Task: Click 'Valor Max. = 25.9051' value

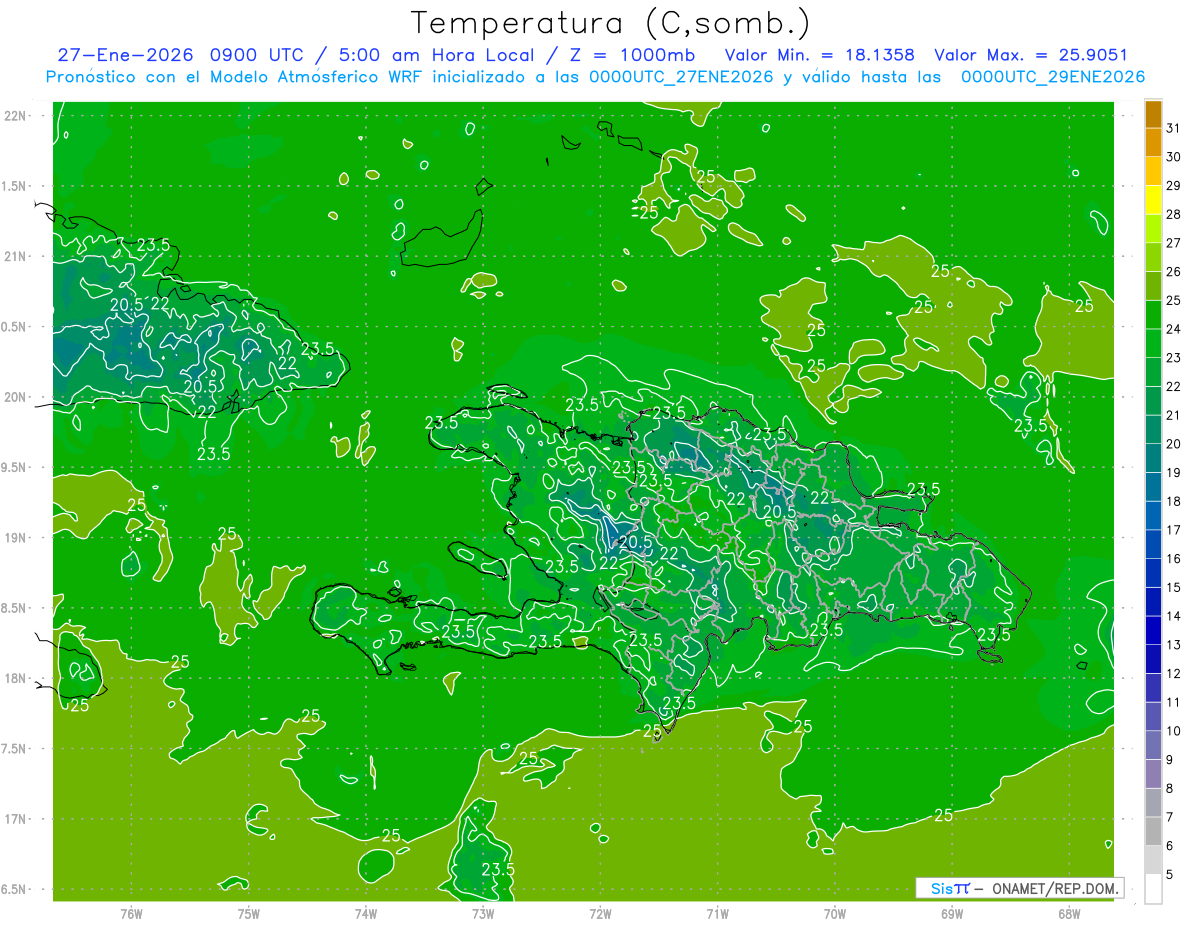Action: pos(1030,55)
